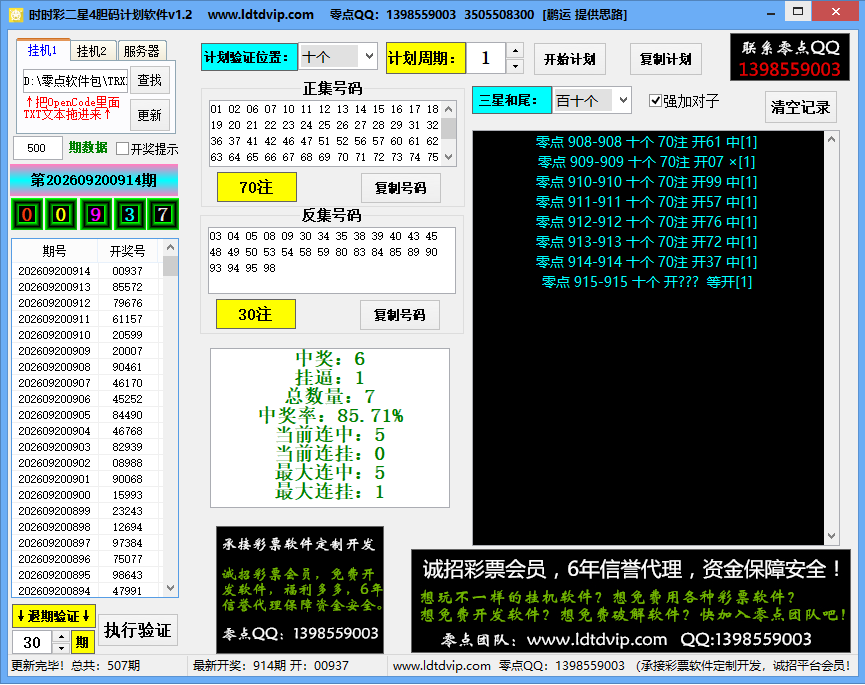Click the 期号 column header
865x685 pixels.
coord(54,251)
